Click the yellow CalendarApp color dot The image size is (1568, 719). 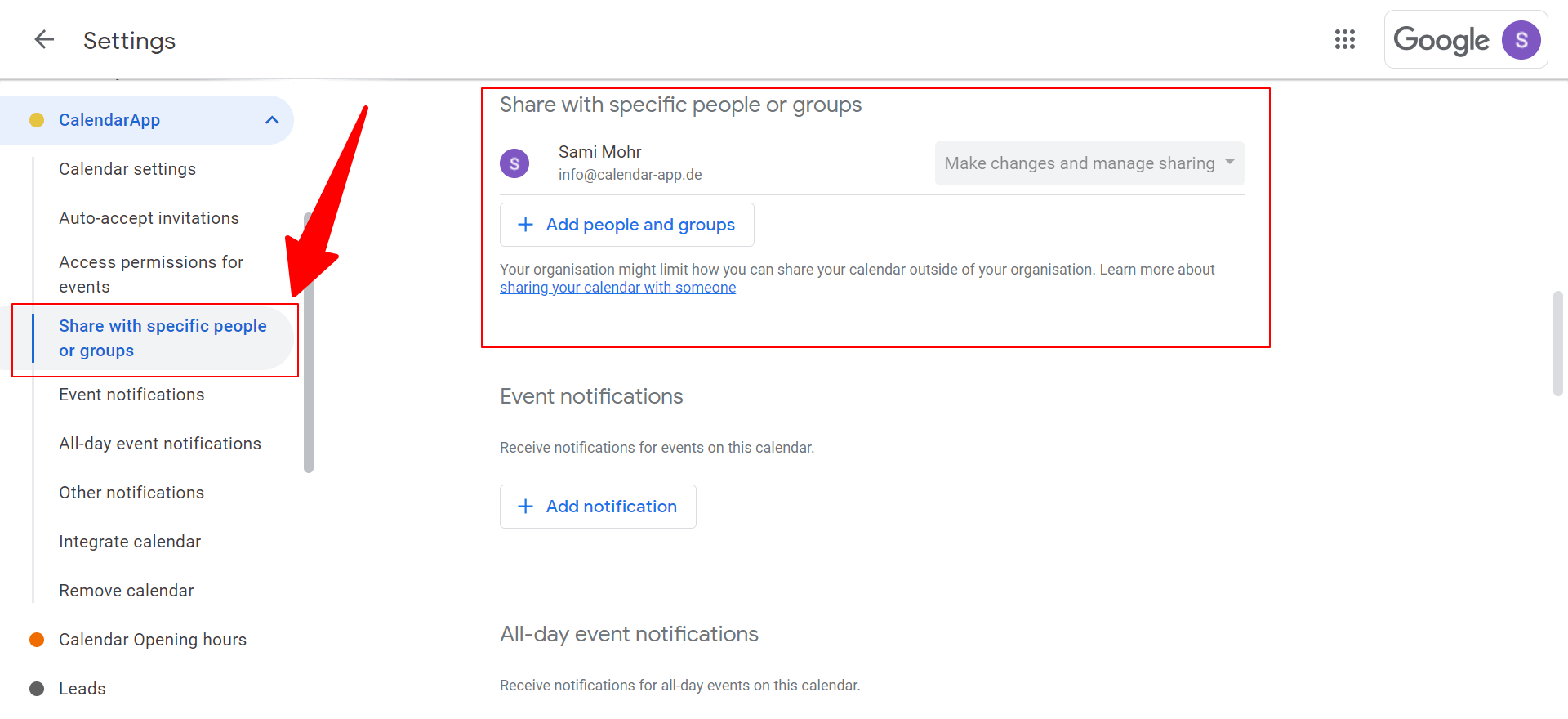[x=37, y=120]
